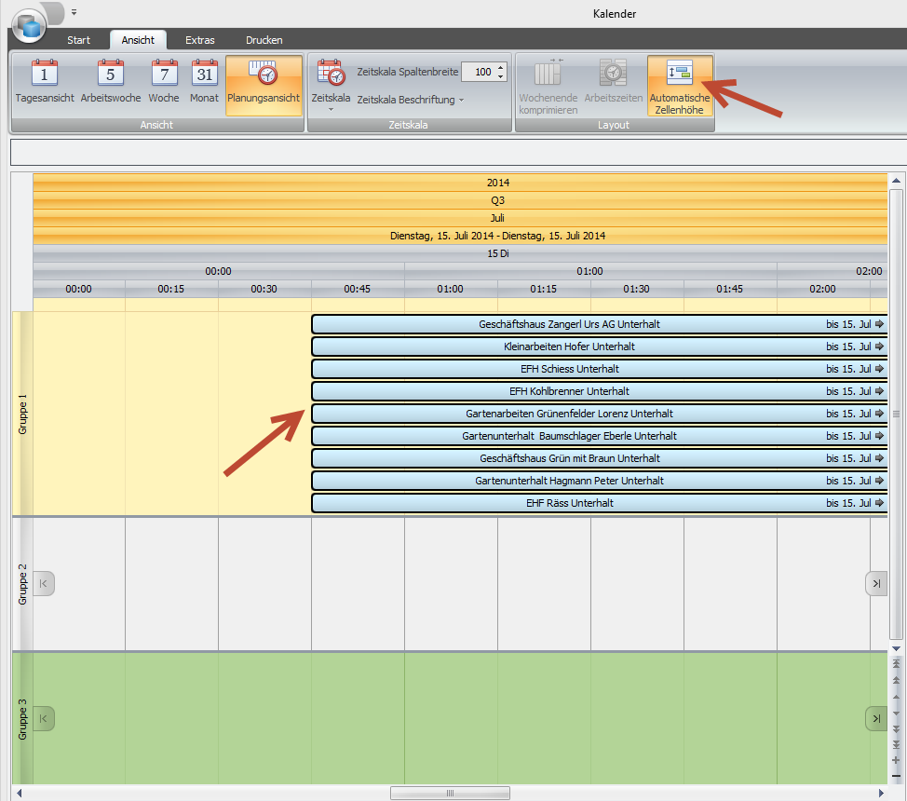Switch to Monat month view
This screenshot has width=907, height=801.
[204, 82]
